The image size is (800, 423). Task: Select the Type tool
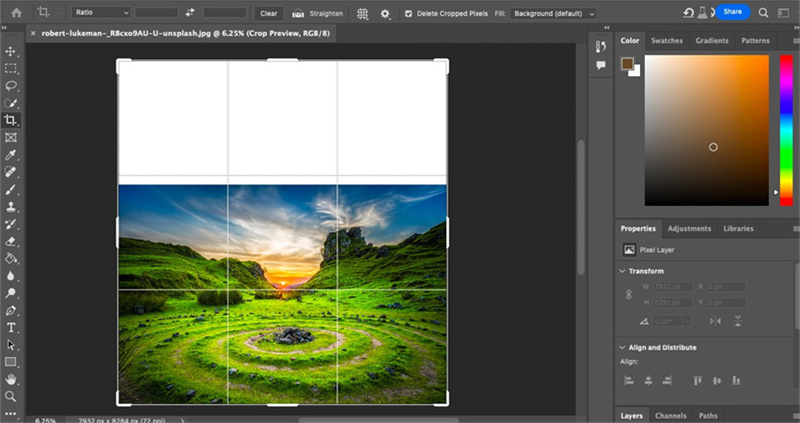pos(11,327)
